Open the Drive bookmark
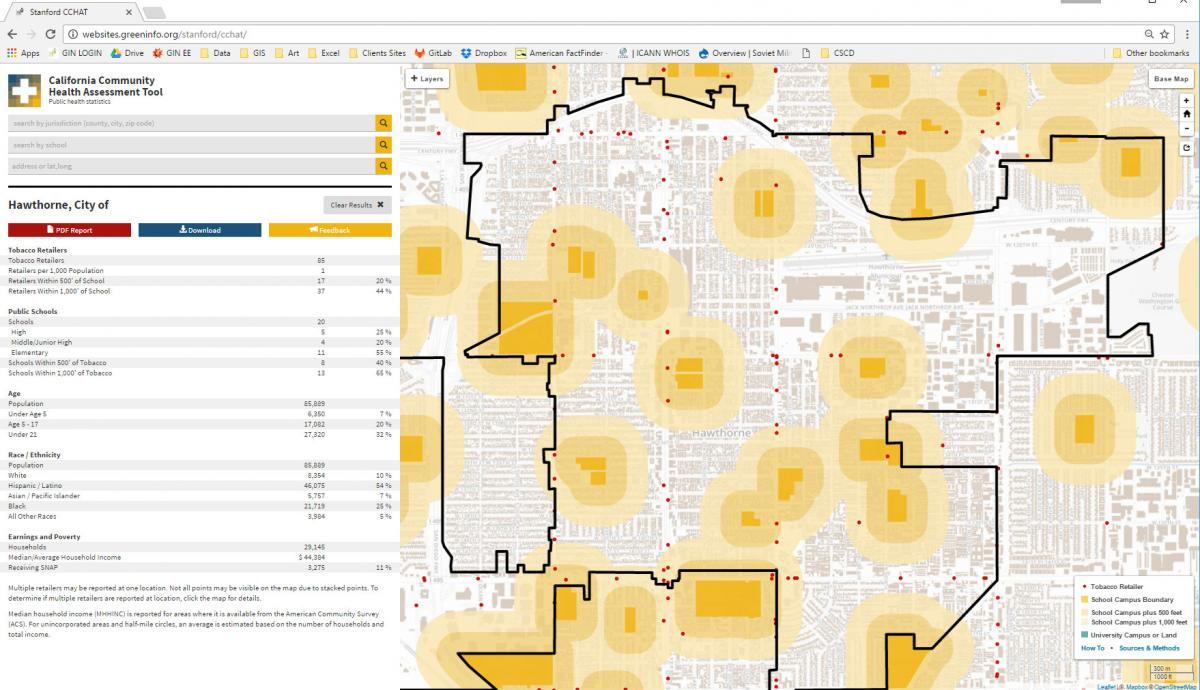The width and height of the screenshot is (1200, 690). pos(127,53)
